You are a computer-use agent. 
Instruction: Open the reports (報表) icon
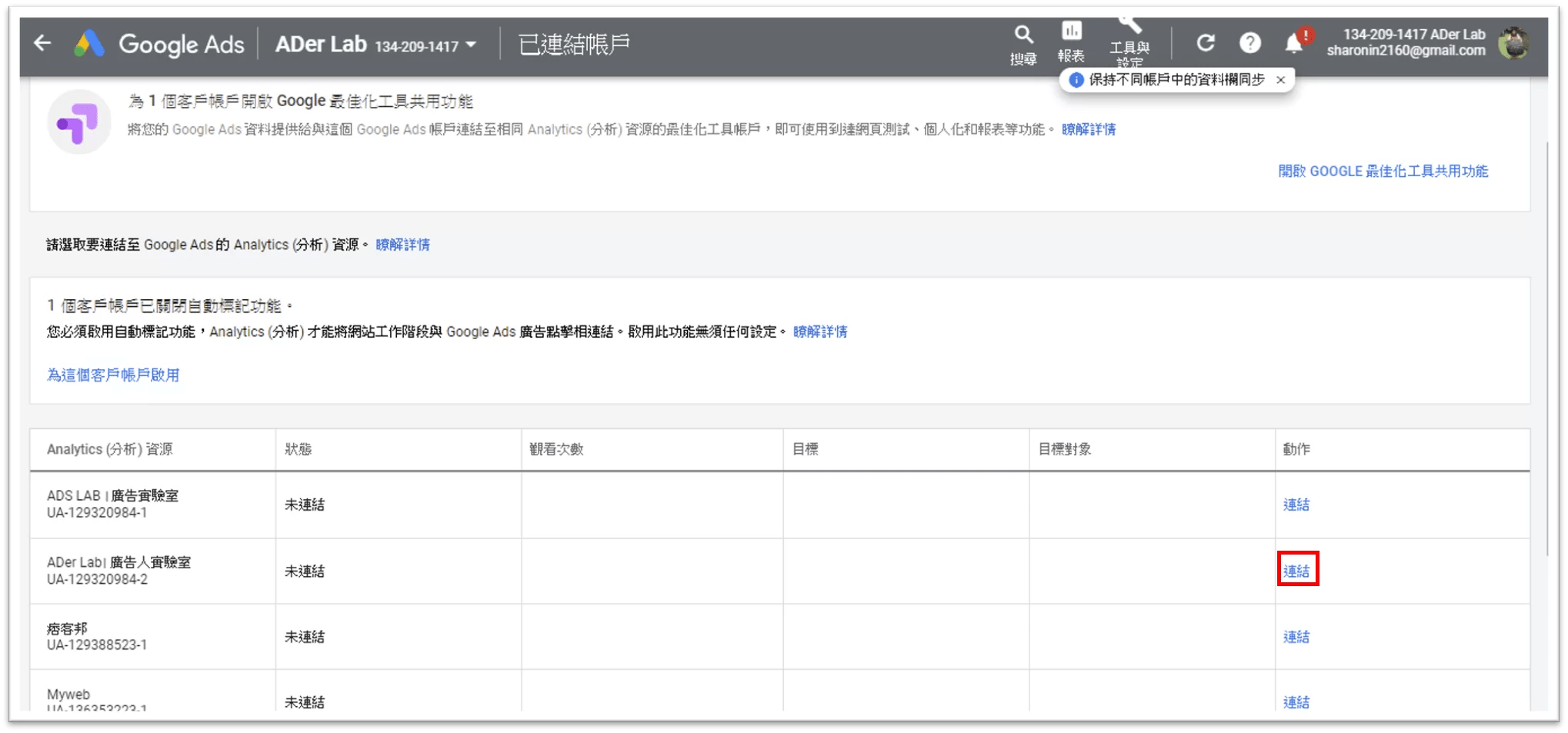[1071, 42]
